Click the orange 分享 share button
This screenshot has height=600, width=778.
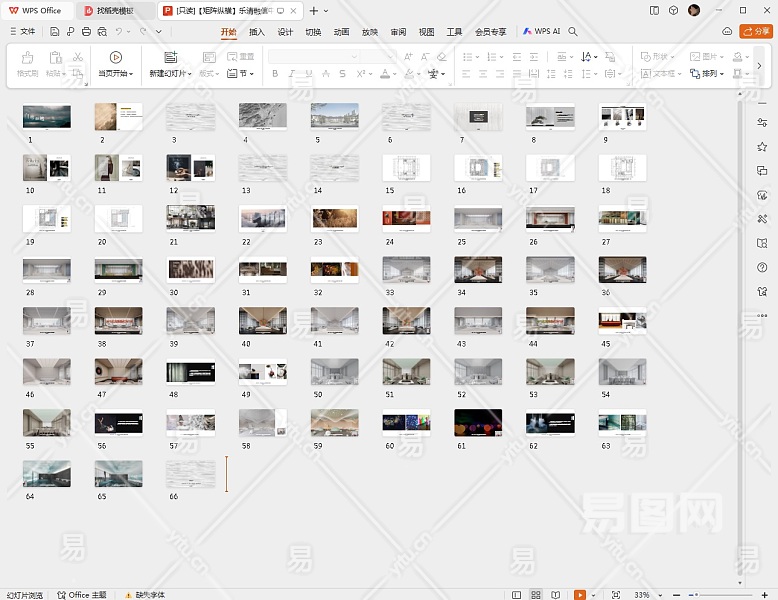click(x=756, y=32)
